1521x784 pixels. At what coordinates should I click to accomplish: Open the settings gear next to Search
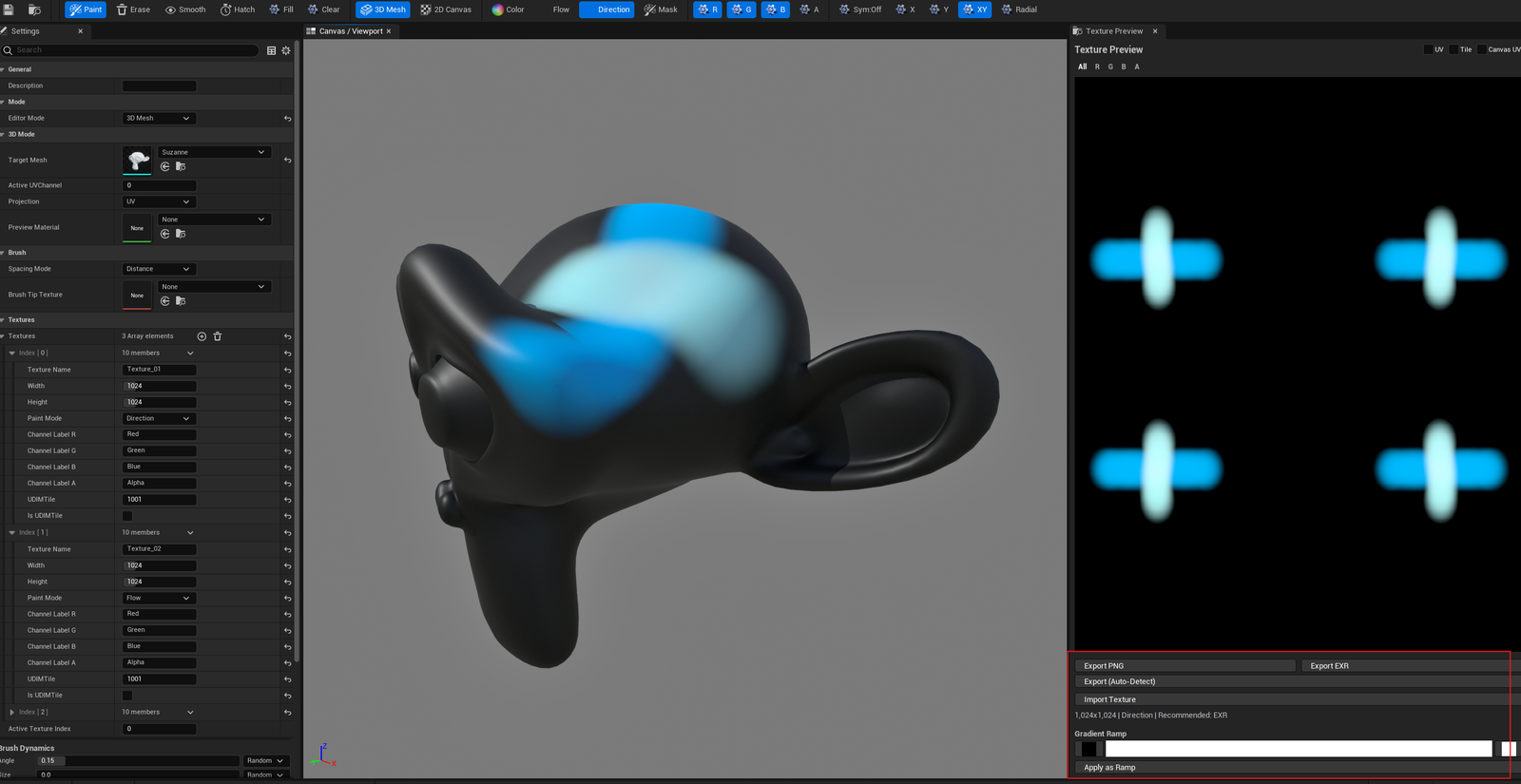click(286, 50)
